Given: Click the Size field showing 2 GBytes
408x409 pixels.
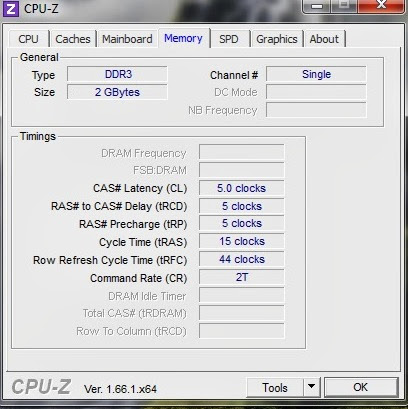Looking at the screenshot, I should click(x=117, y=92).
